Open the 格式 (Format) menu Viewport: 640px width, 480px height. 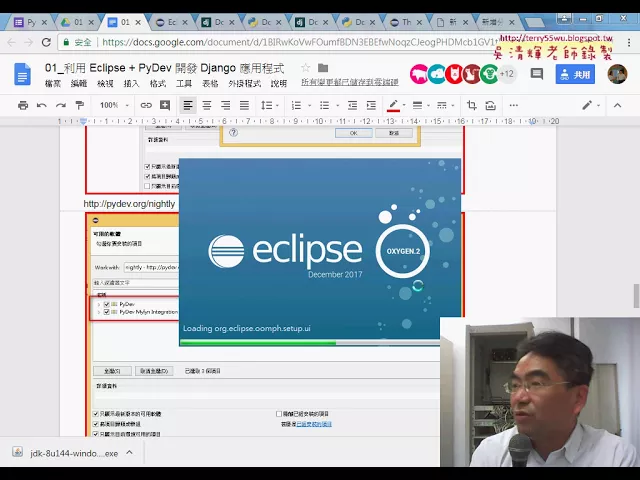[158, 84]
